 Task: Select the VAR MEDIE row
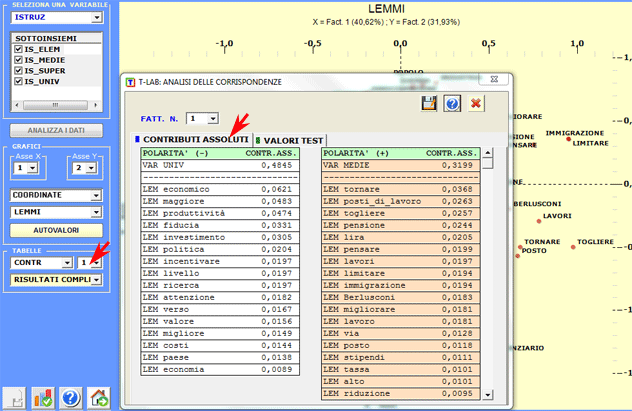pyautogui.click(x=401, y=165)
